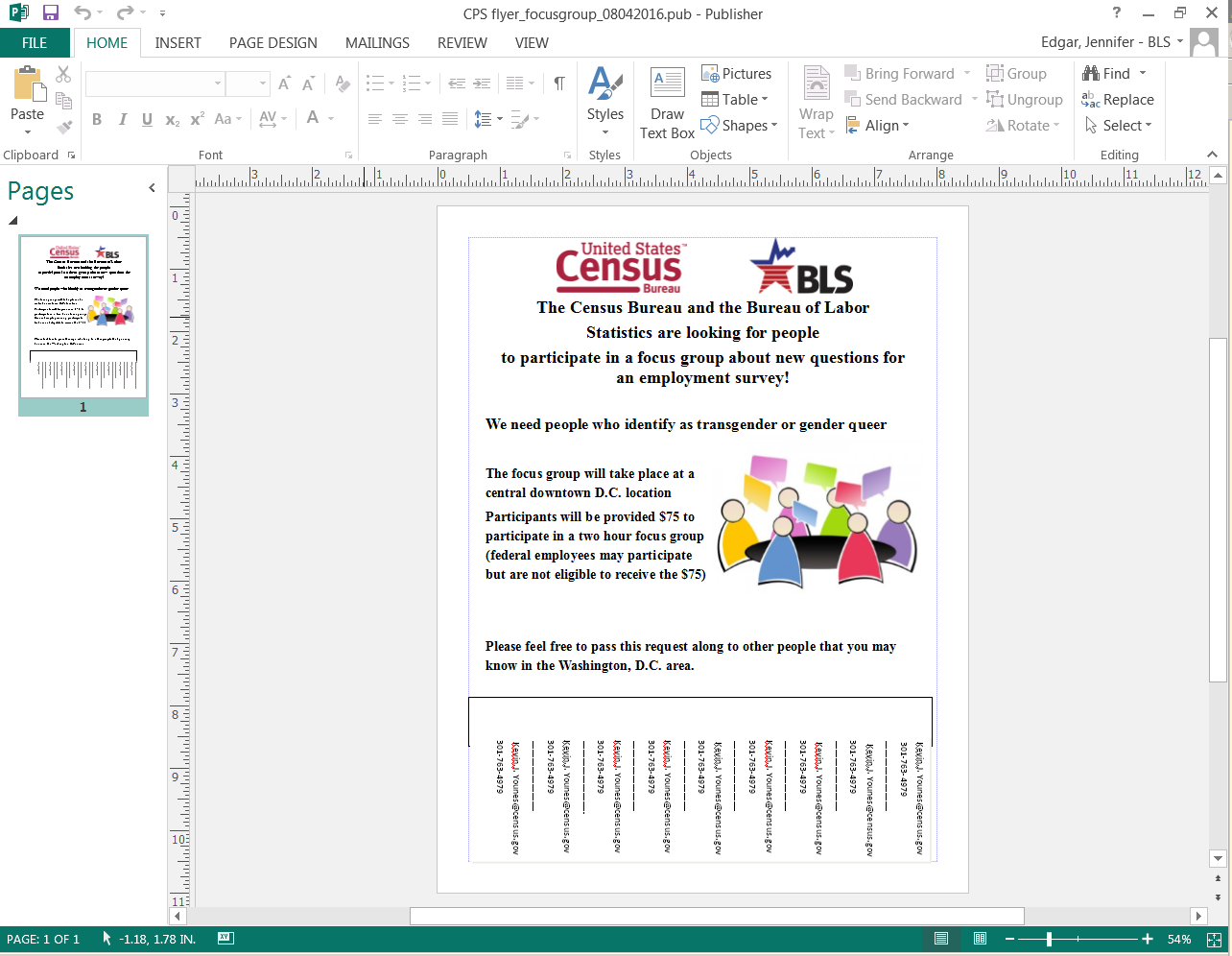This screenshot has height=956, width=1232.
Task: Select the page 1 thumbnail
Action: click(83, 317)
